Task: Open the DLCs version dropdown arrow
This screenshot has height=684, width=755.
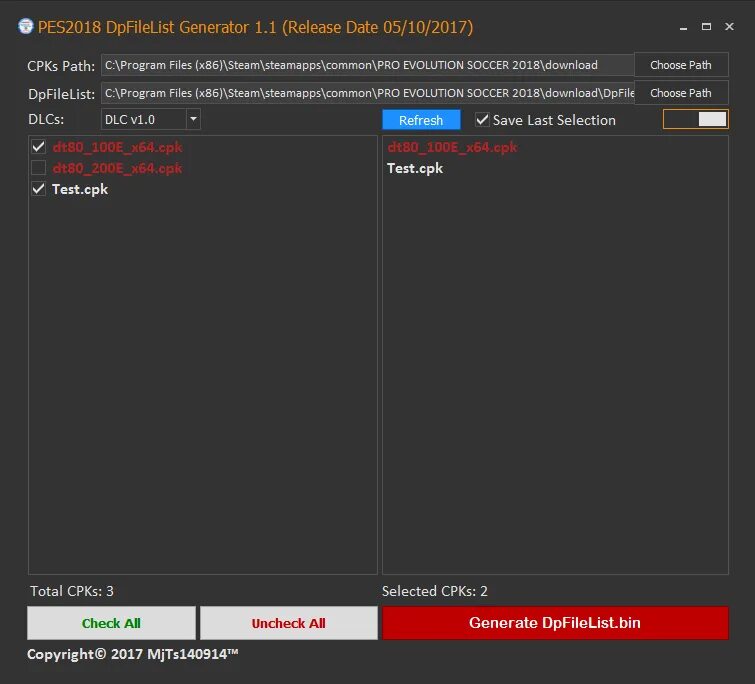Action: point(193,119)
